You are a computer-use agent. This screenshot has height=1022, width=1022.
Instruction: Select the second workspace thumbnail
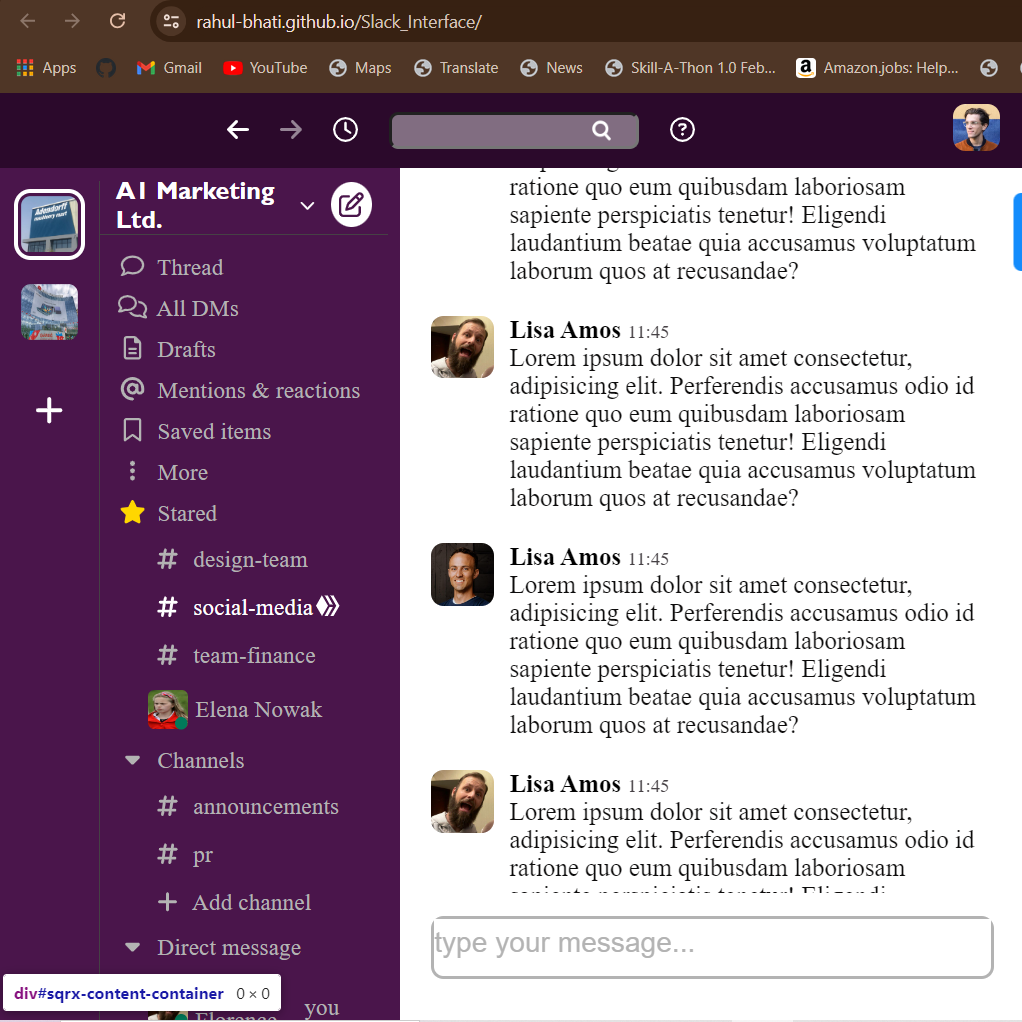coord(49,312)
